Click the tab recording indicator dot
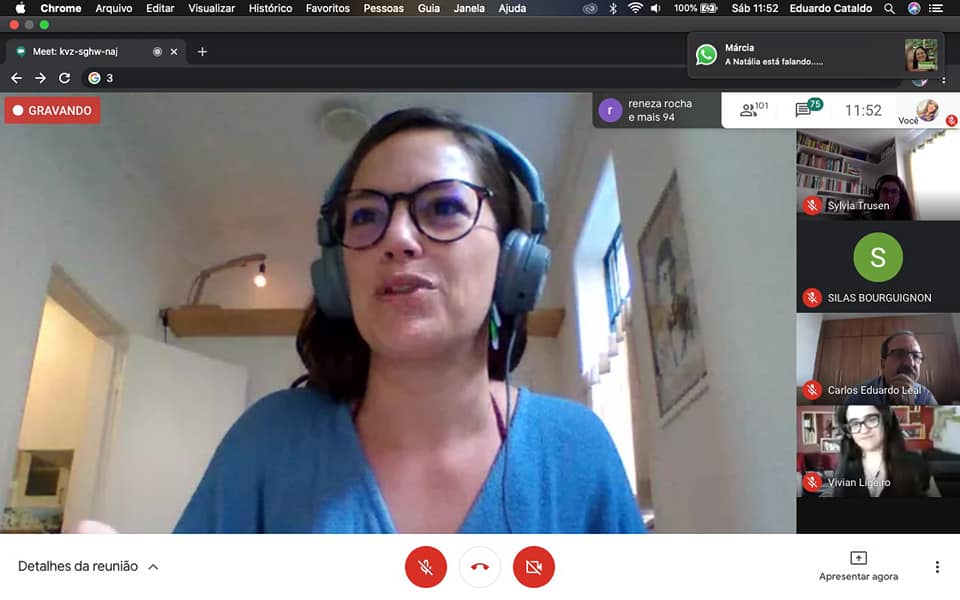Viewport: 960px width, 600px height. click(x=157, y=51)
